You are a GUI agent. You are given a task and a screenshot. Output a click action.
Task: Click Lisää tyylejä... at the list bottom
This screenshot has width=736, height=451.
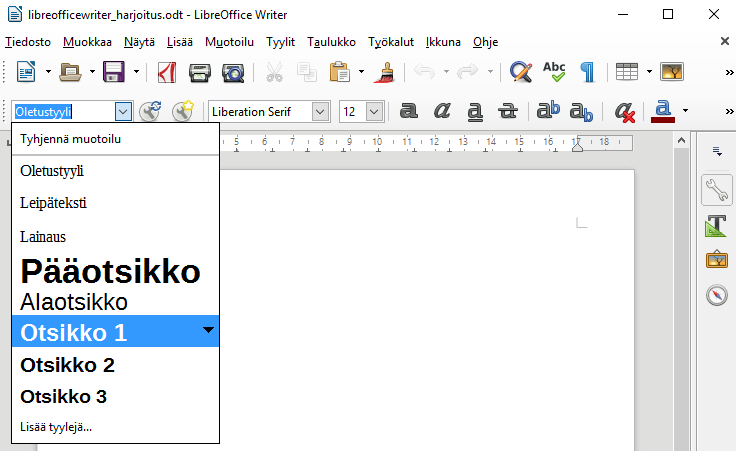[56, 427]
